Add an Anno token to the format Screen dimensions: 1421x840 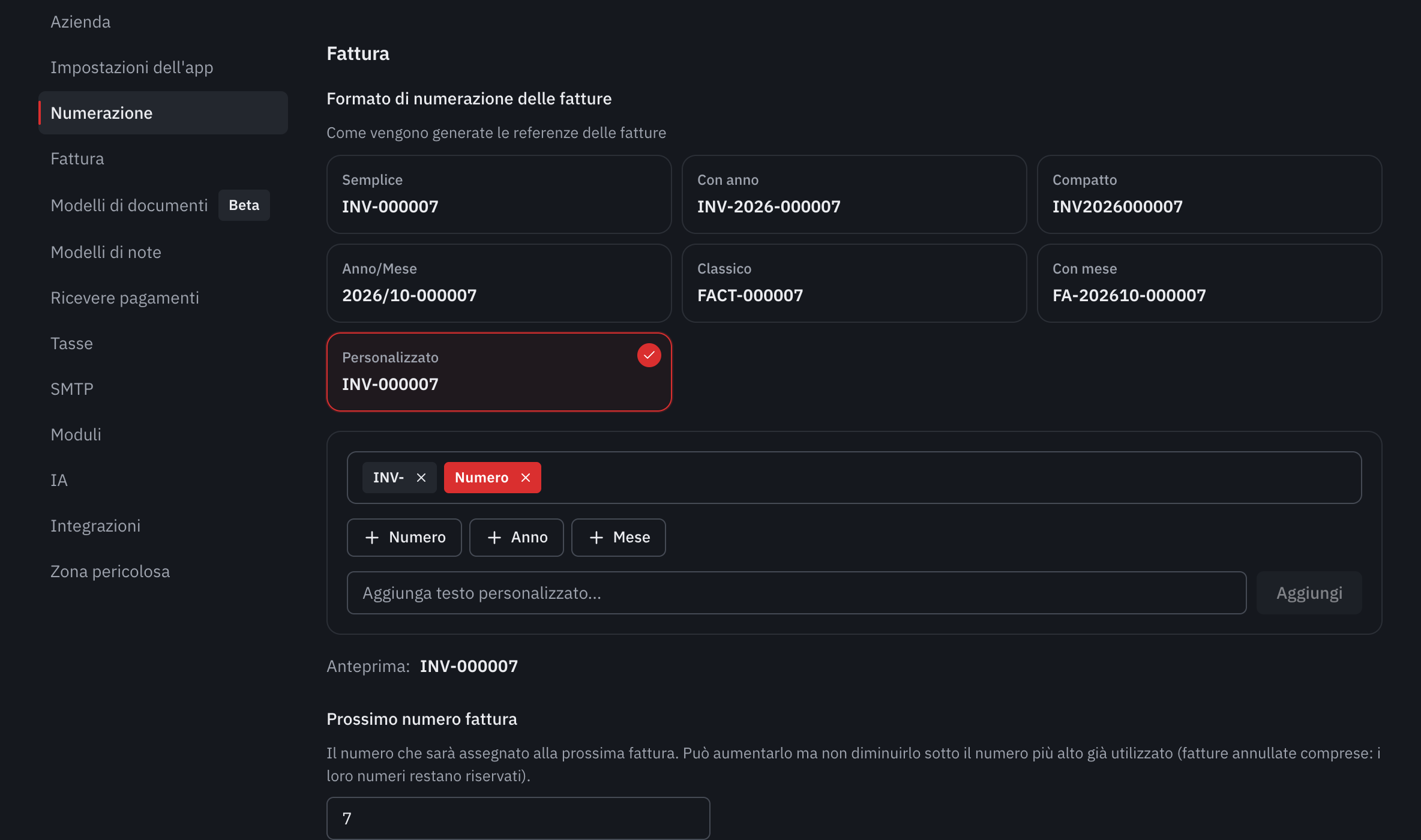517,538
